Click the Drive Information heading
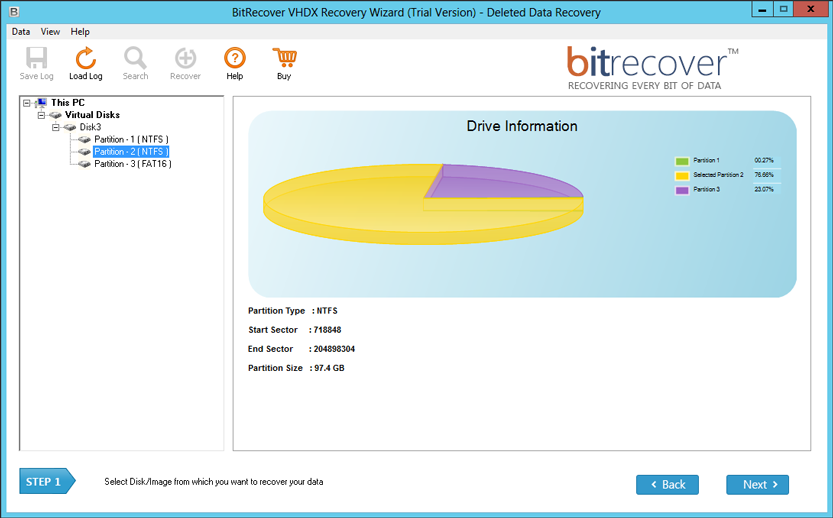The height and width of the screenshot is (518, 833). [522, 126]
